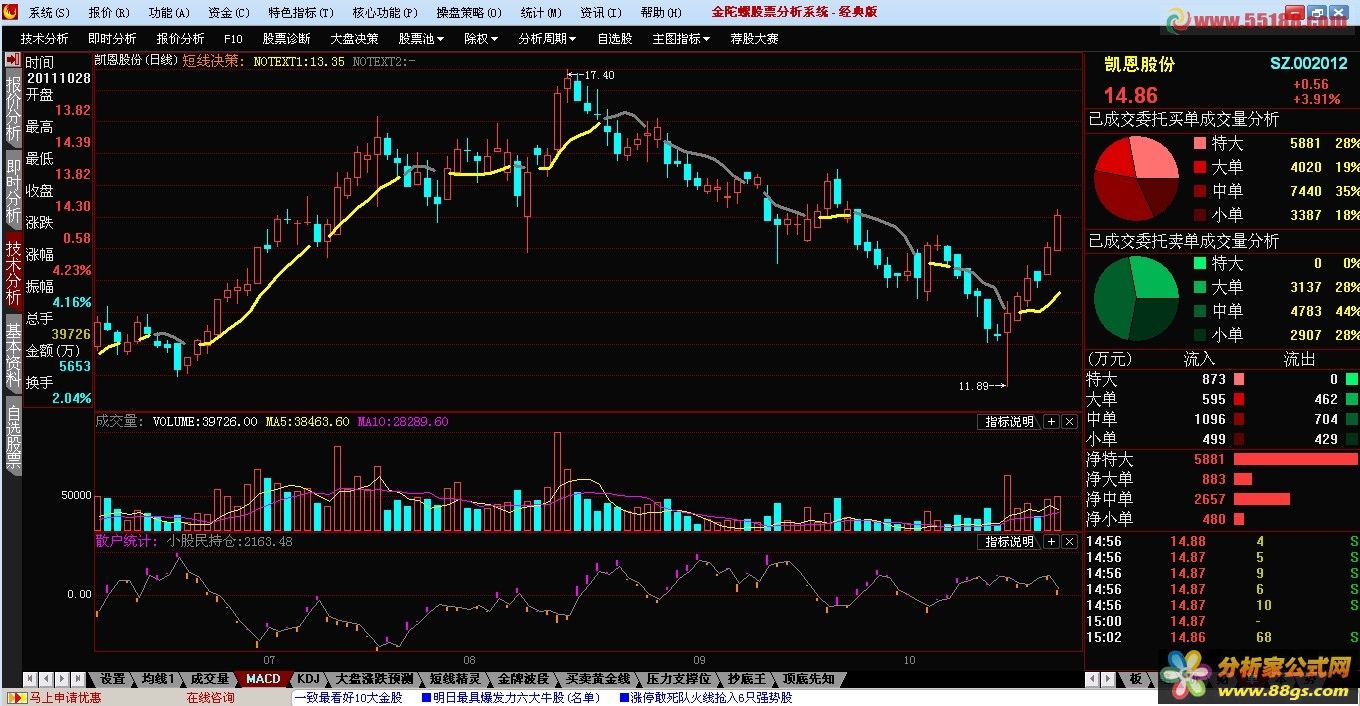The width and height of the screenshot is (1360, 706).
Task: Expand the 股票池 toolbar dropdown
Action: [421, 38]
